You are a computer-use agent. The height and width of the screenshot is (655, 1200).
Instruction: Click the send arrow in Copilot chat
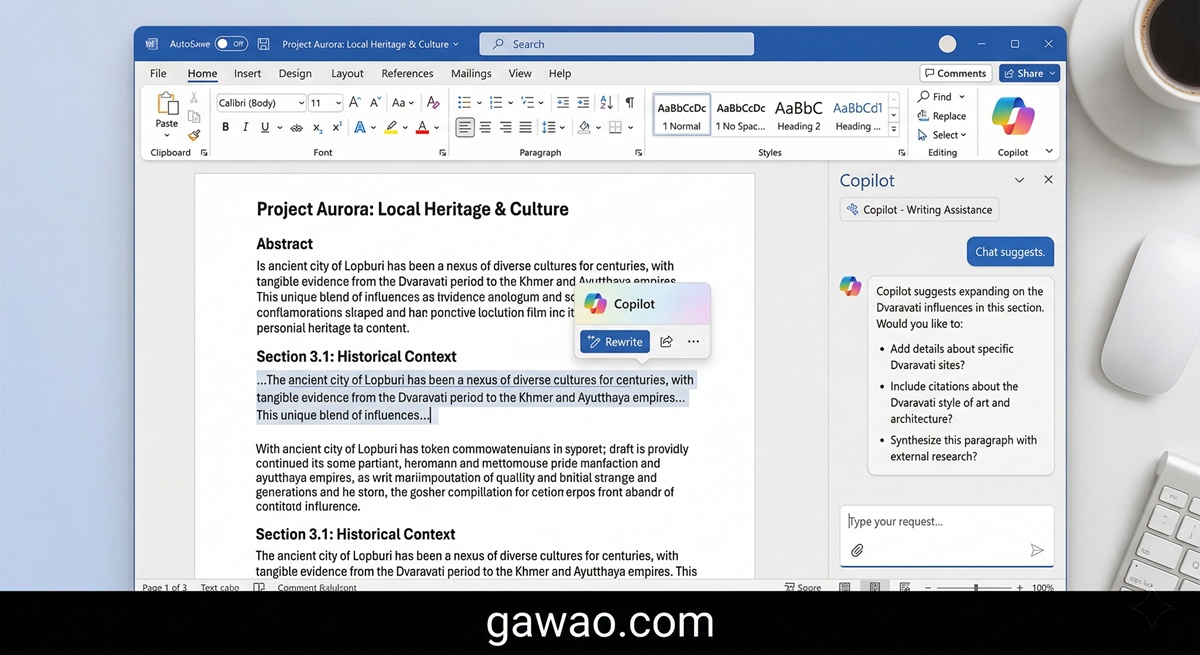click(x=1037, y=550)
